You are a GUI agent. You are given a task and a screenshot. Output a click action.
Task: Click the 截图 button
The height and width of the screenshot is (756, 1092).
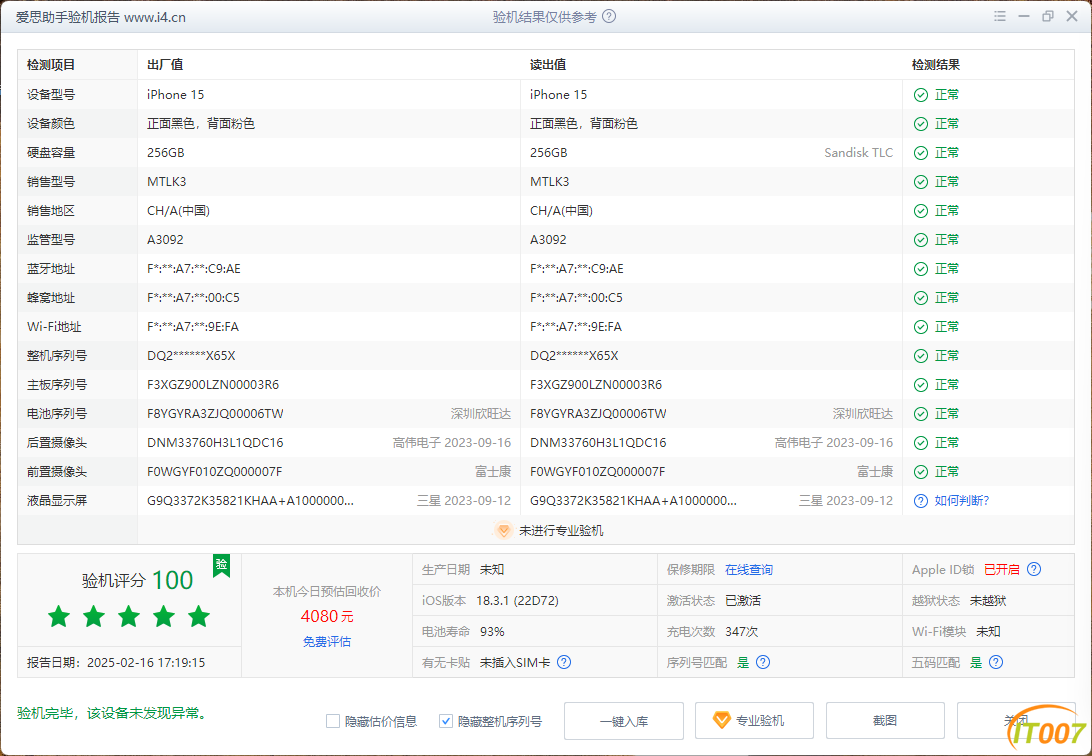click(885, 720)
